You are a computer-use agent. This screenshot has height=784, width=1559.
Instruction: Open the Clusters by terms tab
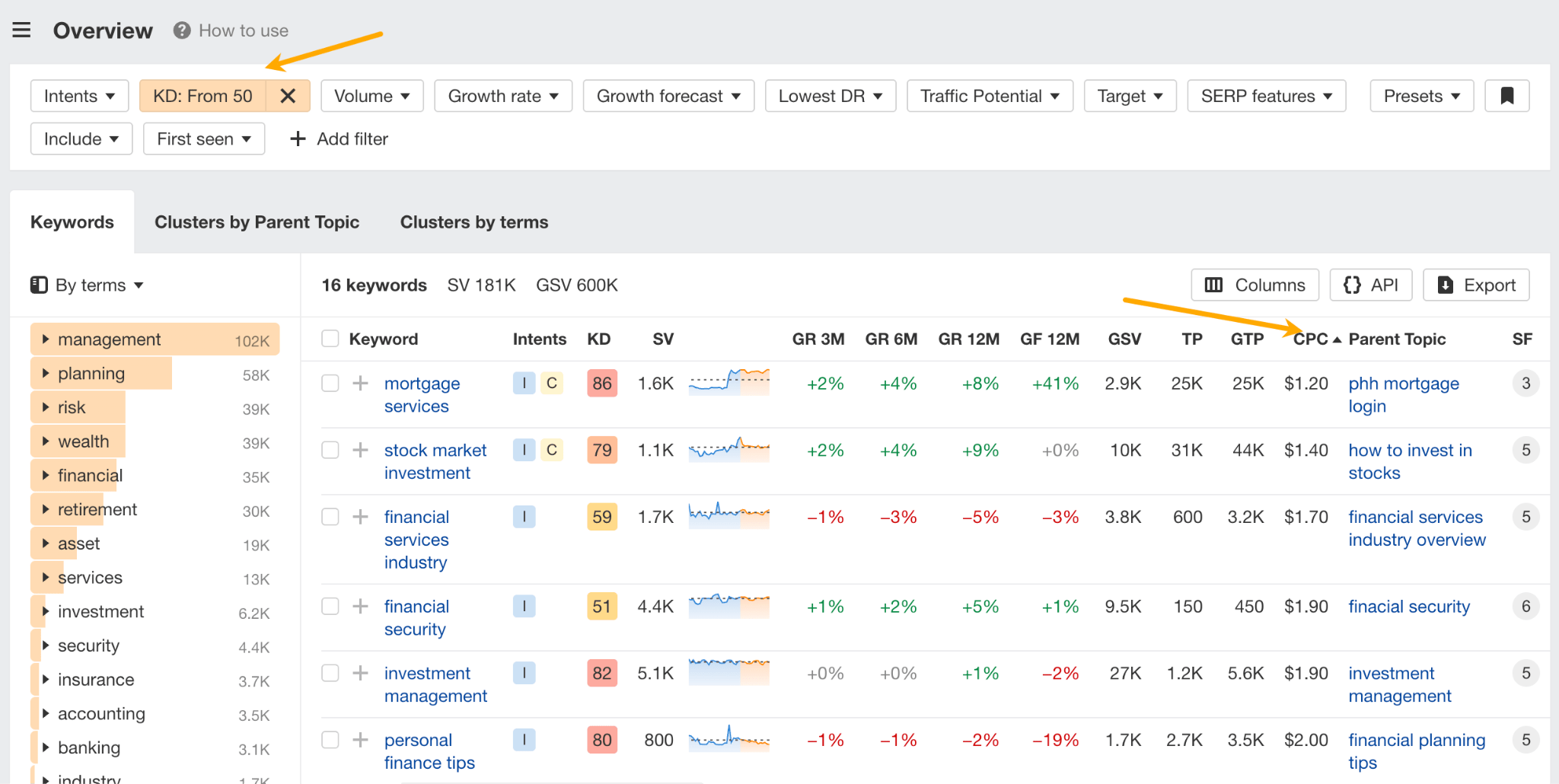click(x=473, y=221)
